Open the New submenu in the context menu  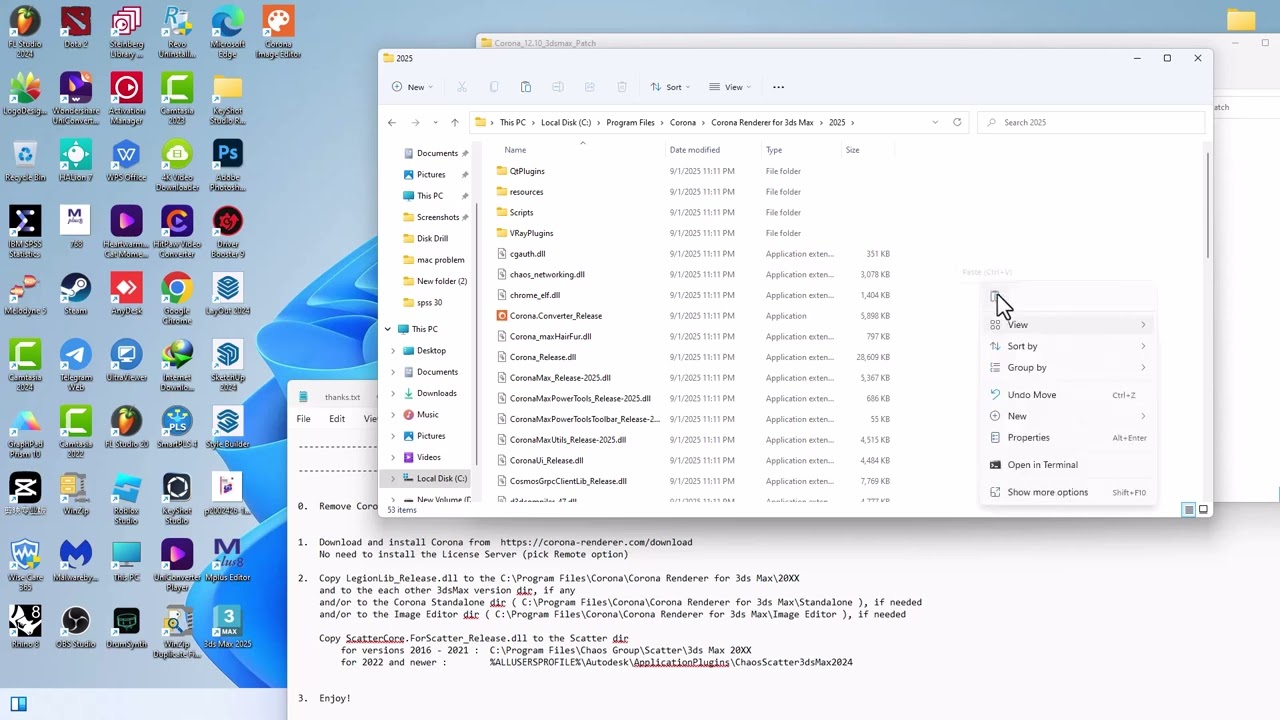click(1068, 416)
